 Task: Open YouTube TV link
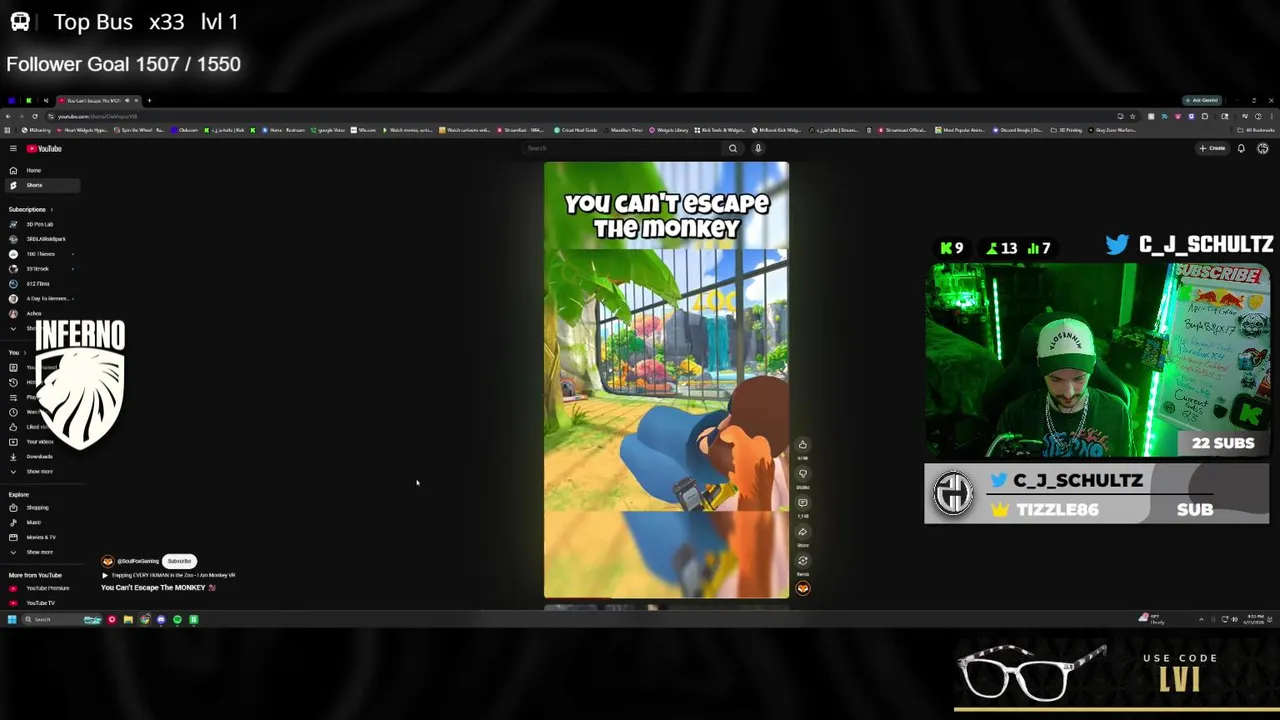[x=40, y=603]
